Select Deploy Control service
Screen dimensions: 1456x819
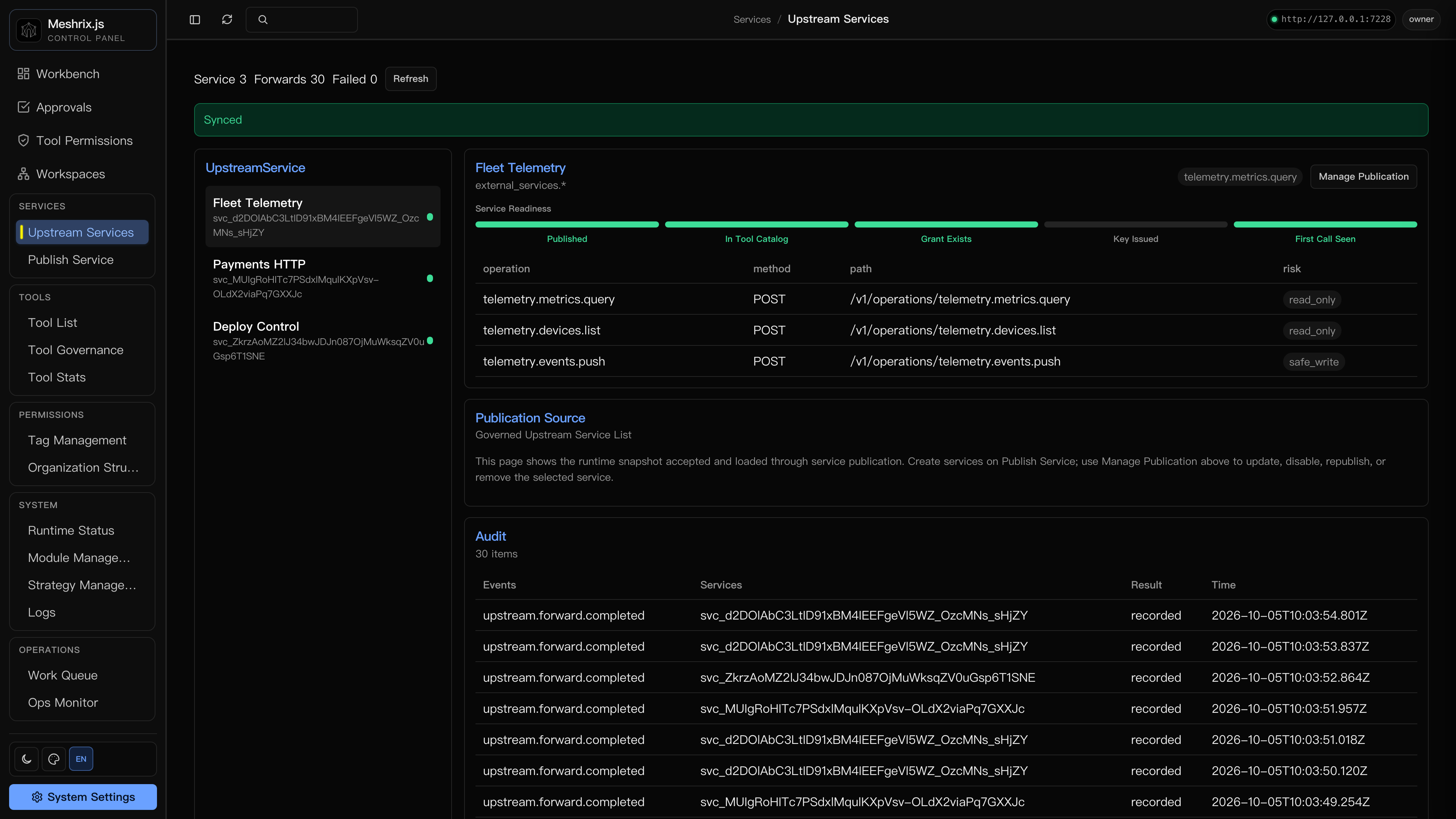323,340
